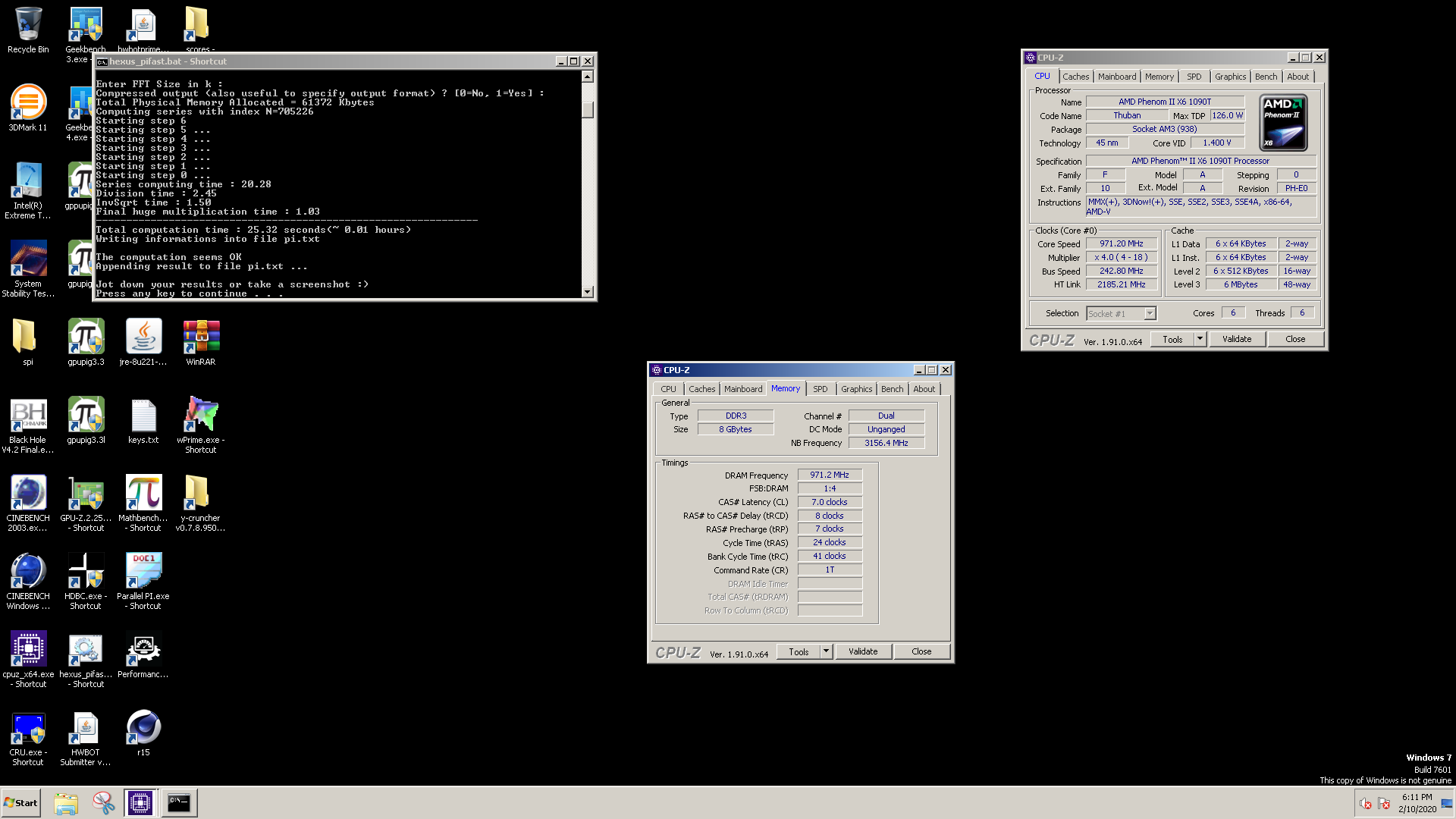Open keys.txt file icon
The width and height of the screenshot is (1456, 819).
click(143, 421)
